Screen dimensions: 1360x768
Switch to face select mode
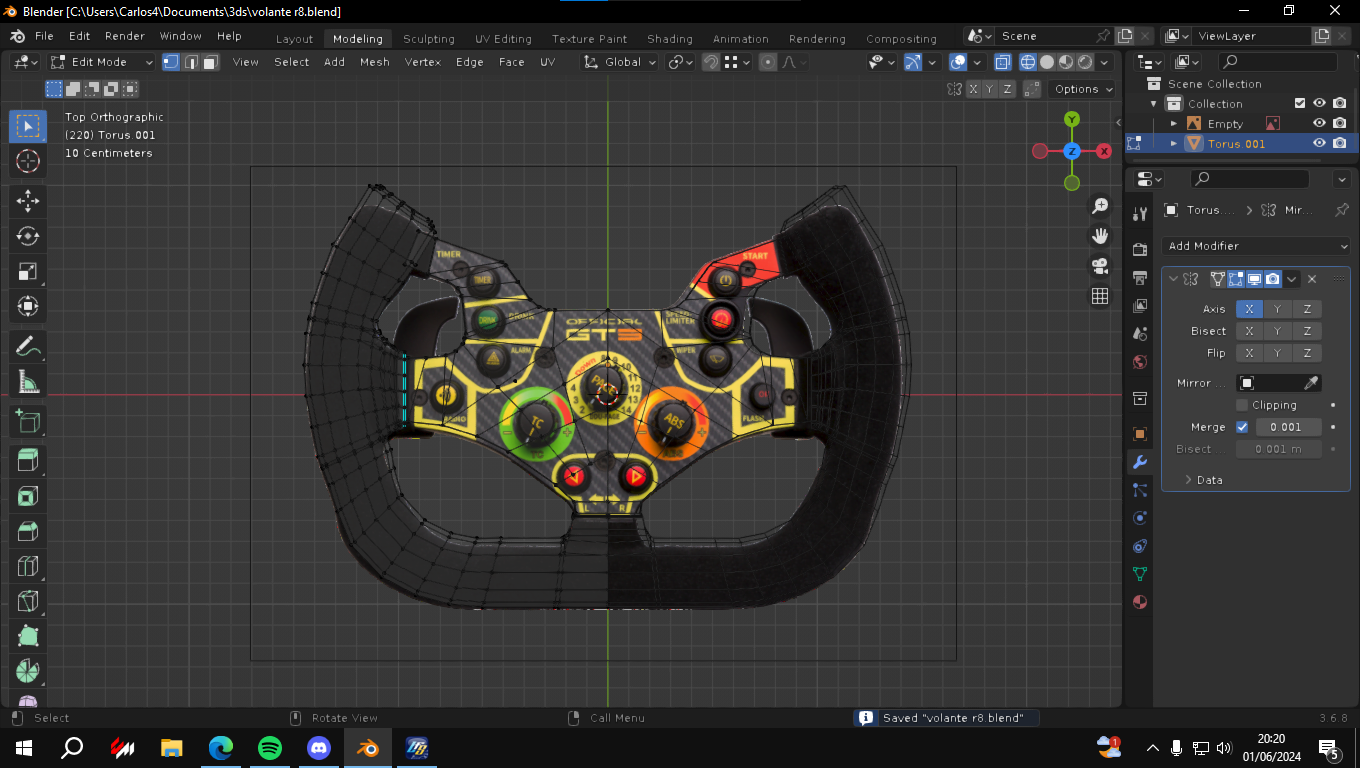click(210, 62)
